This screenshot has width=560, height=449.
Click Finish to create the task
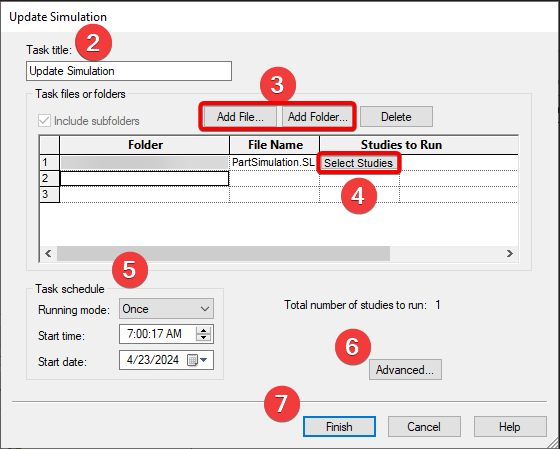[x=339, y=426]
